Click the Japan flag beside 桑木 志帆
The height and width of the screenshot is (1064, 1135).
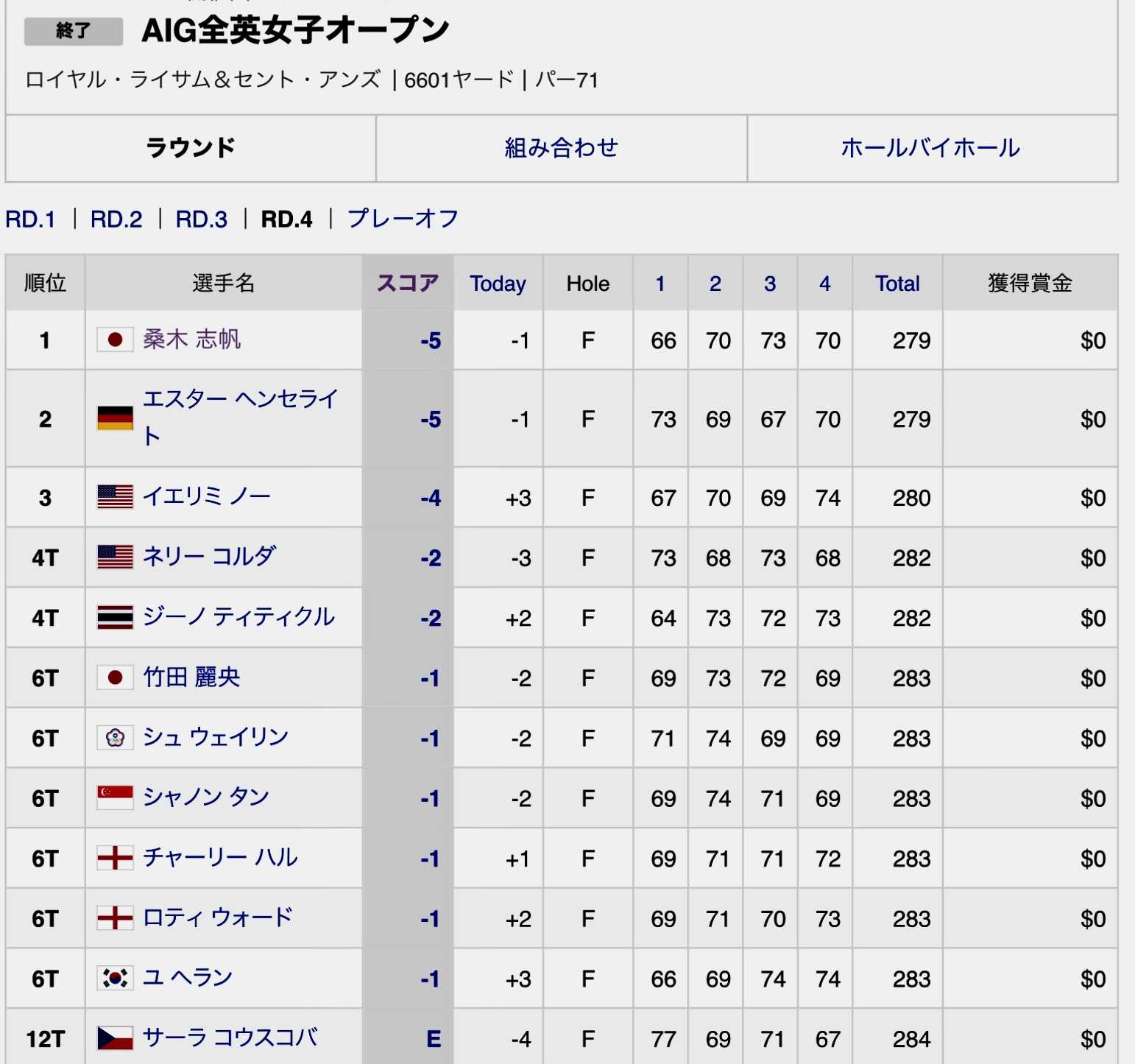pos(115,339)
